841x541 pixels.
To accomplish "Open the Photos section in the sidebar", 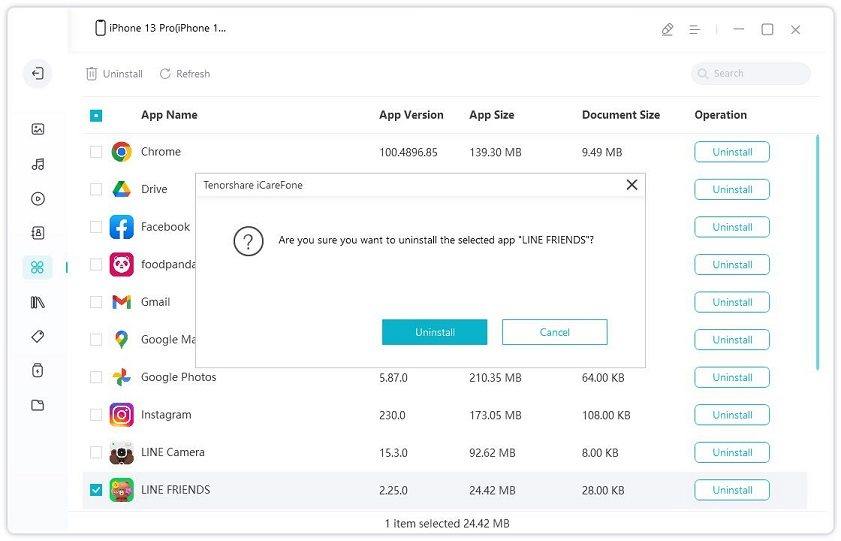I will tap(37, 129).
